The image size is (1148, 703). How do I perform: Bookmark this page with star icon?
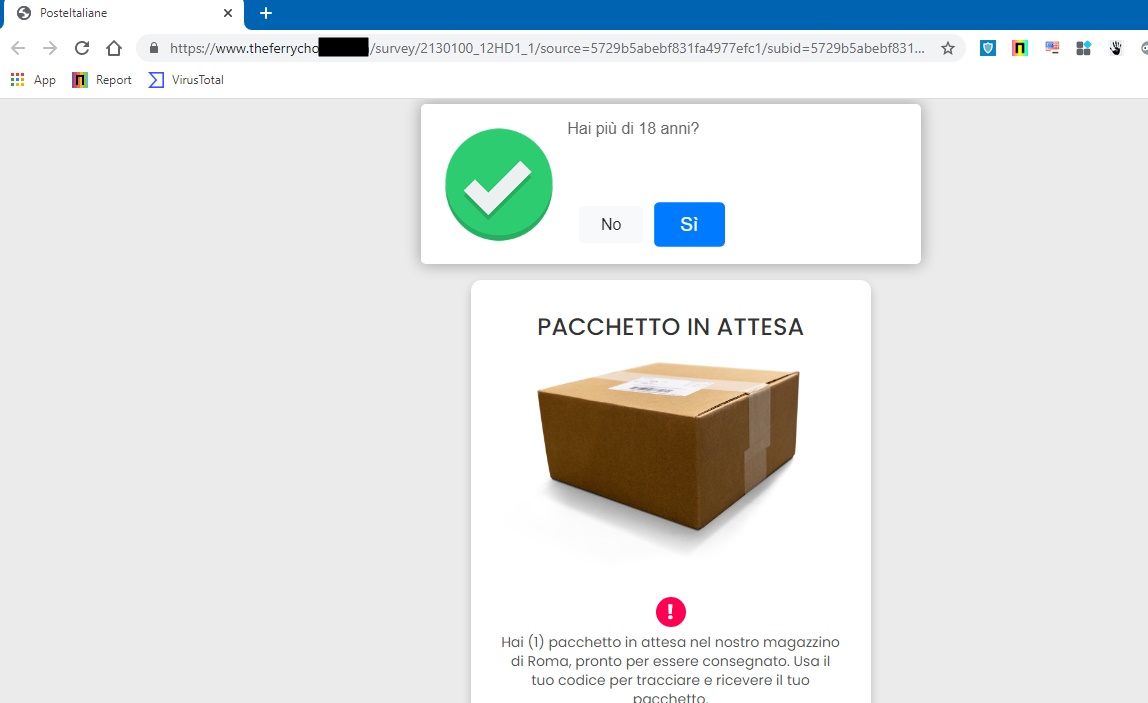(x=947, y=48)
